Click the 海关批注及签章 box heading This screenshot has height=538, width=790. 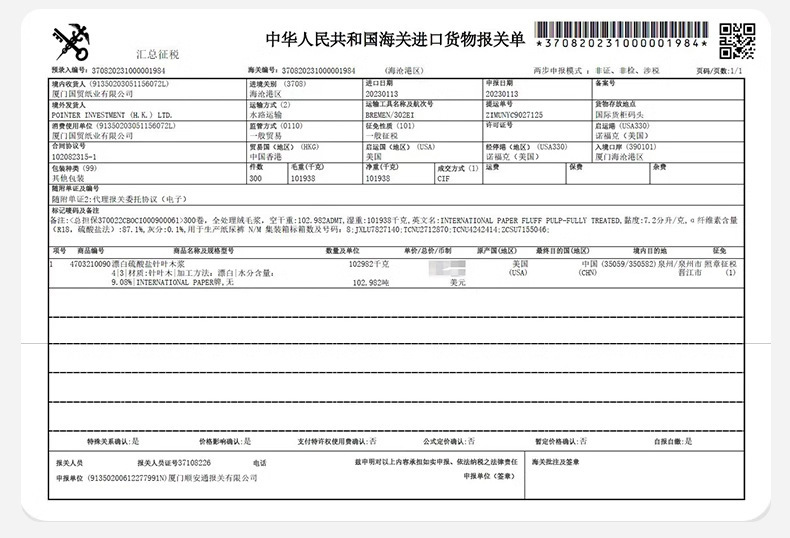[x=555, y=461]
